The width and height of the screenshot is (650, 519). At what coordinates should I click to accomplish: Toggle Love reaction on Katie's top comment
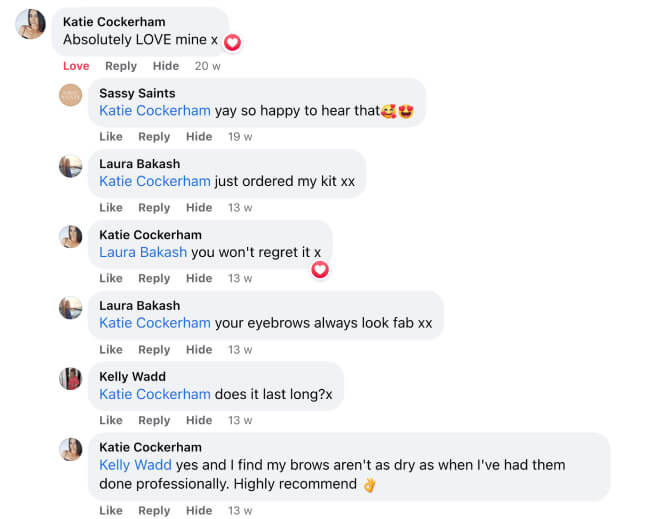pos(76,66)
